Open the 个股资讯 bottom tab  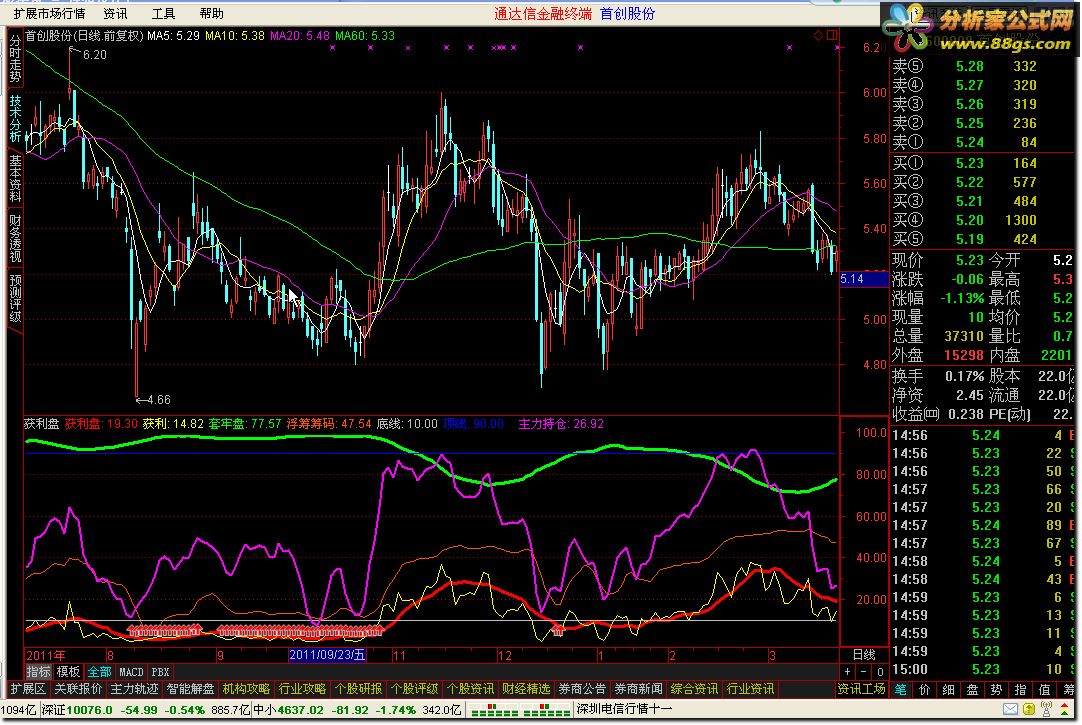470,689
